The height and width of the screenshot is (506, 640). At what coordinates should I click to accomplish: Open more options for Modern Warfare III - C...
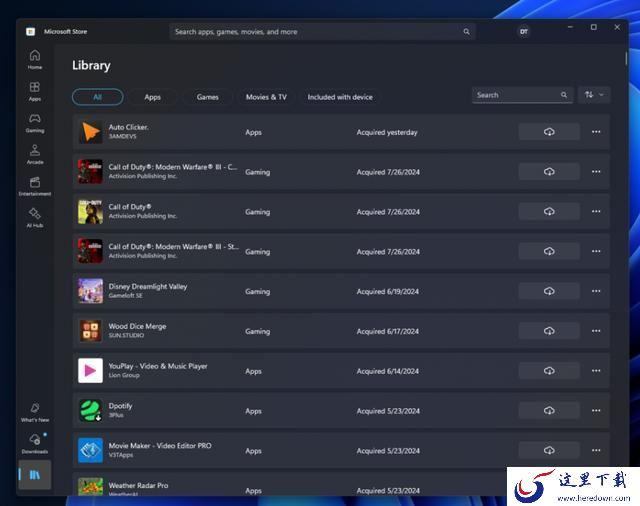pyautogui.click(x=596, y=172)
